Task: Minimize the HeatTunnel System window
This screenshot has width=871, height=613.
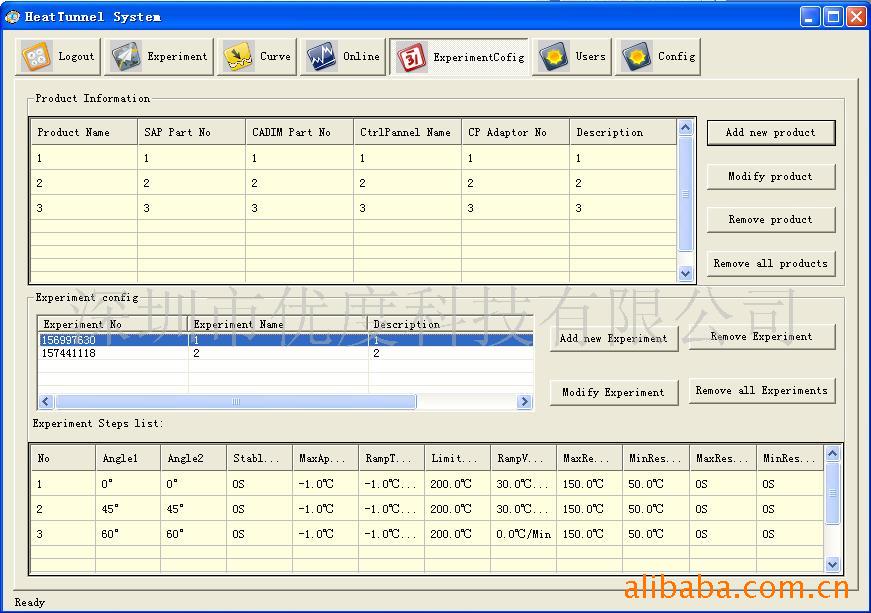Action: pyautogui.click(x=810, y=17)
